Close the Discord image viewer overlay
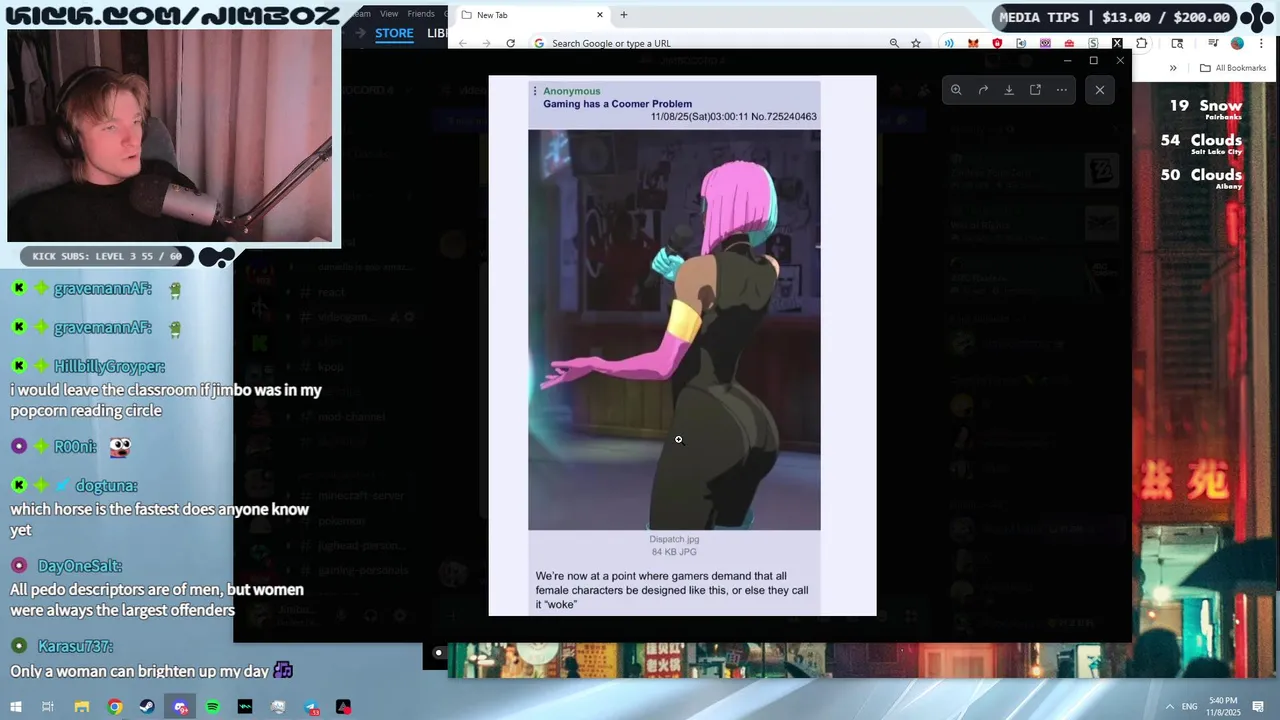Viewport: 1280px width, 720px height. (1100, 90)
